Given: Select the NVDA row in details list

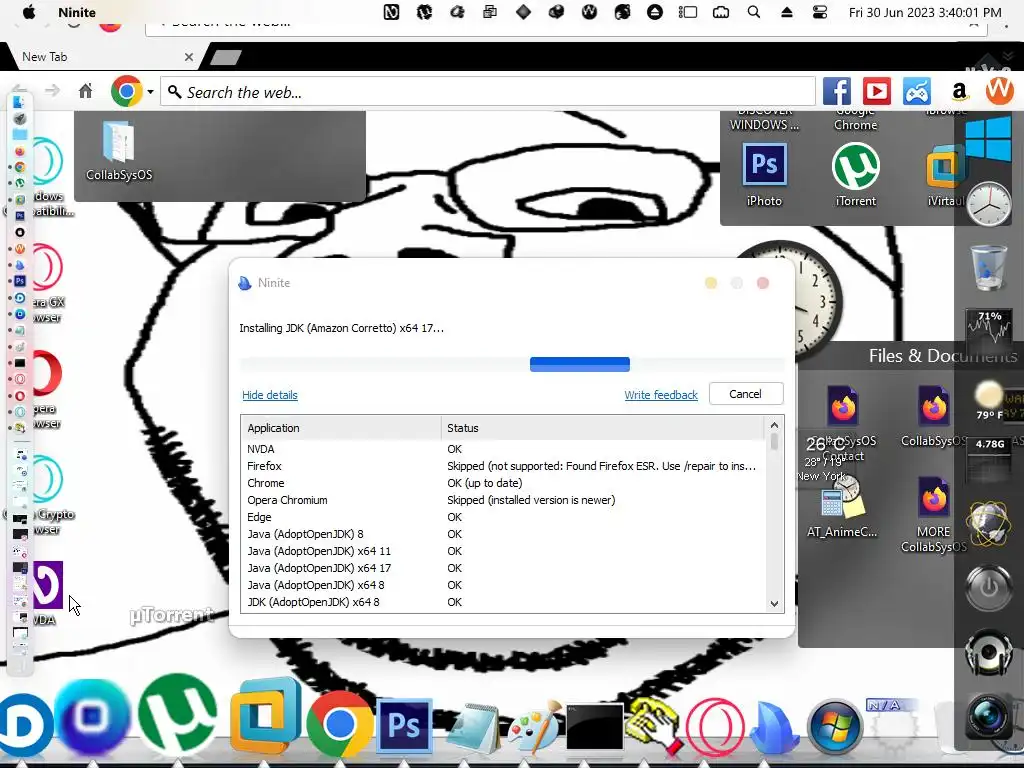Looking at the screenshot, I should pos(502,449).
